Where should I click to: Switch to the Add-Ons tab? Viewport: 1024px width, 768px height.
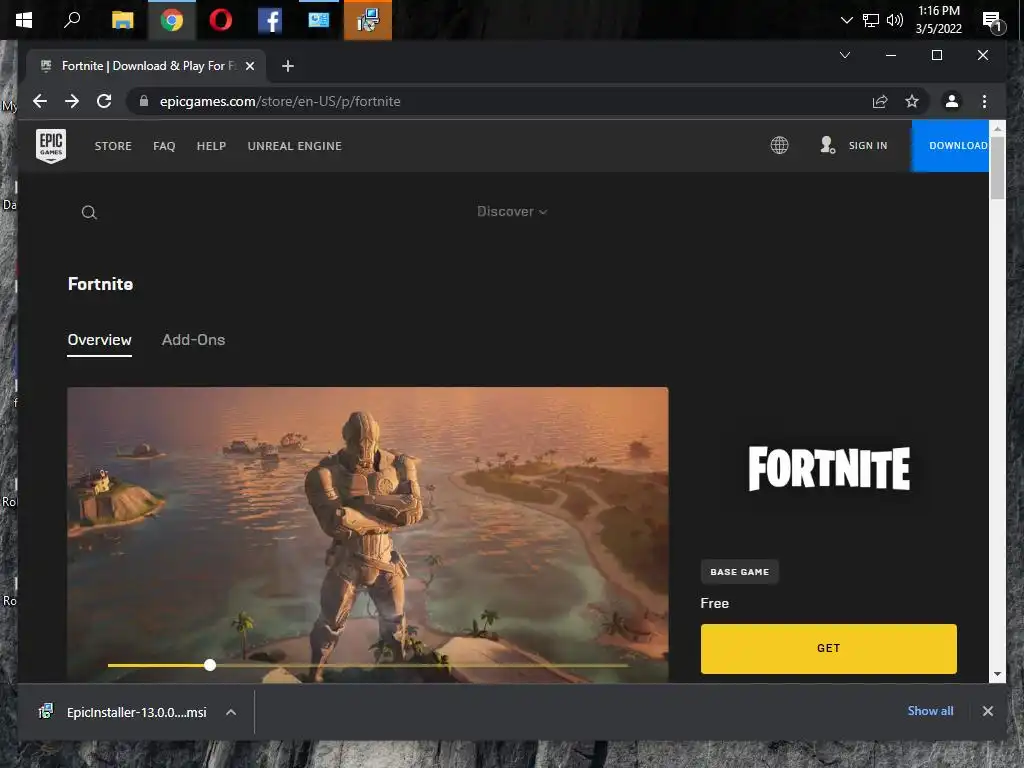(193, 340)
